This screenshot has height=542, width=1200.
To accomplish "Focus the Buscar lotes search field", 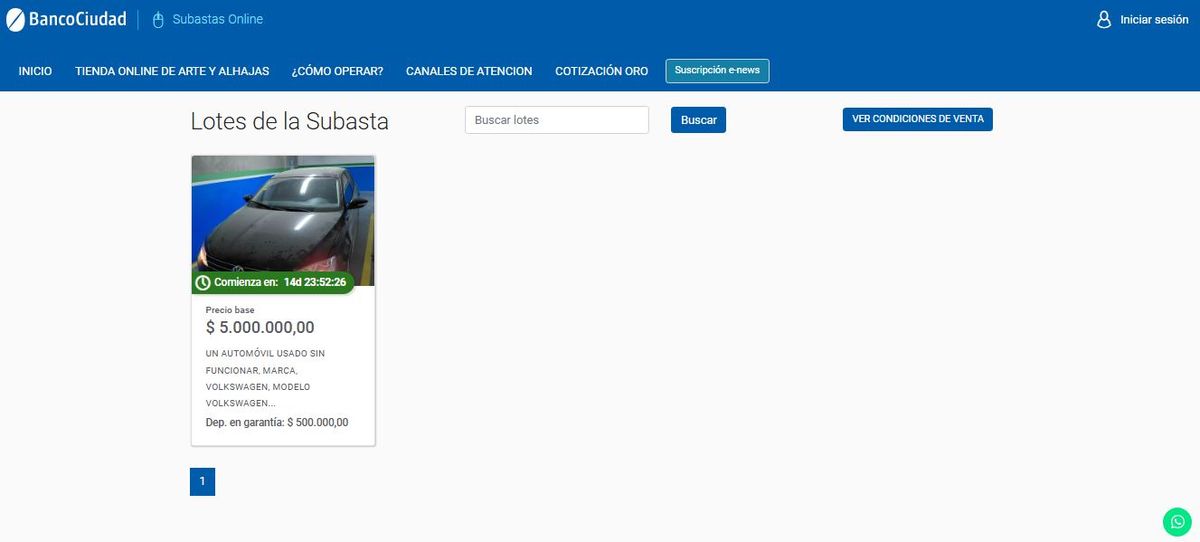I will click(556, 120).
